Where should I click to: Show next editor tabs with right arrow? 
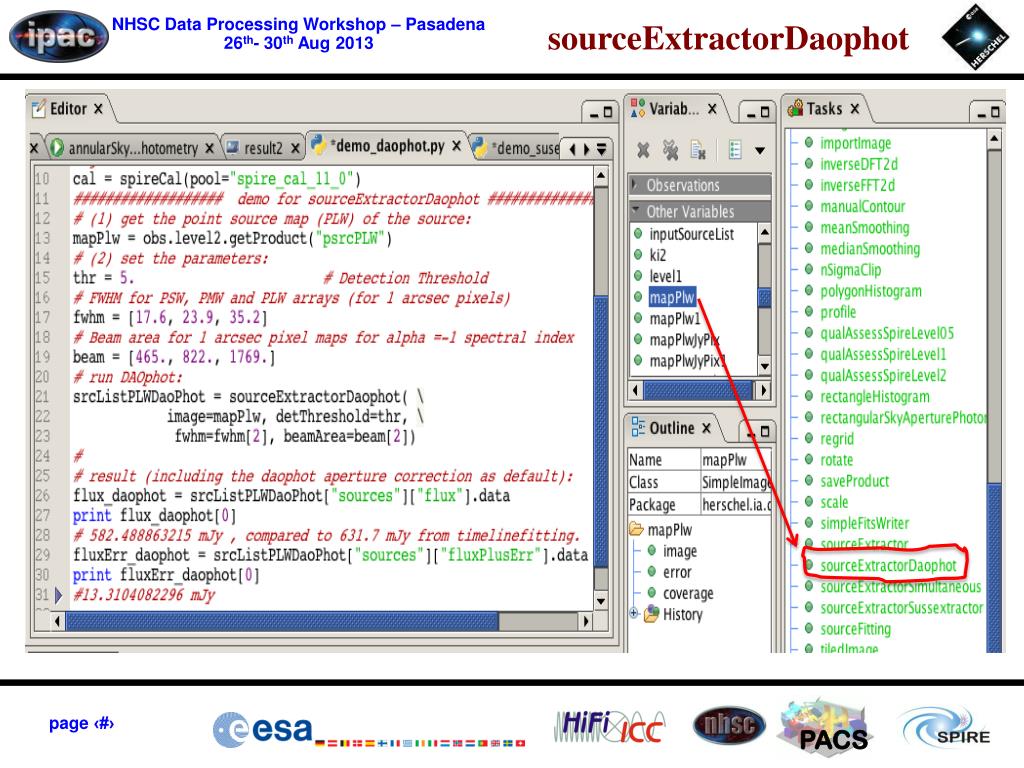coord(586,150)
